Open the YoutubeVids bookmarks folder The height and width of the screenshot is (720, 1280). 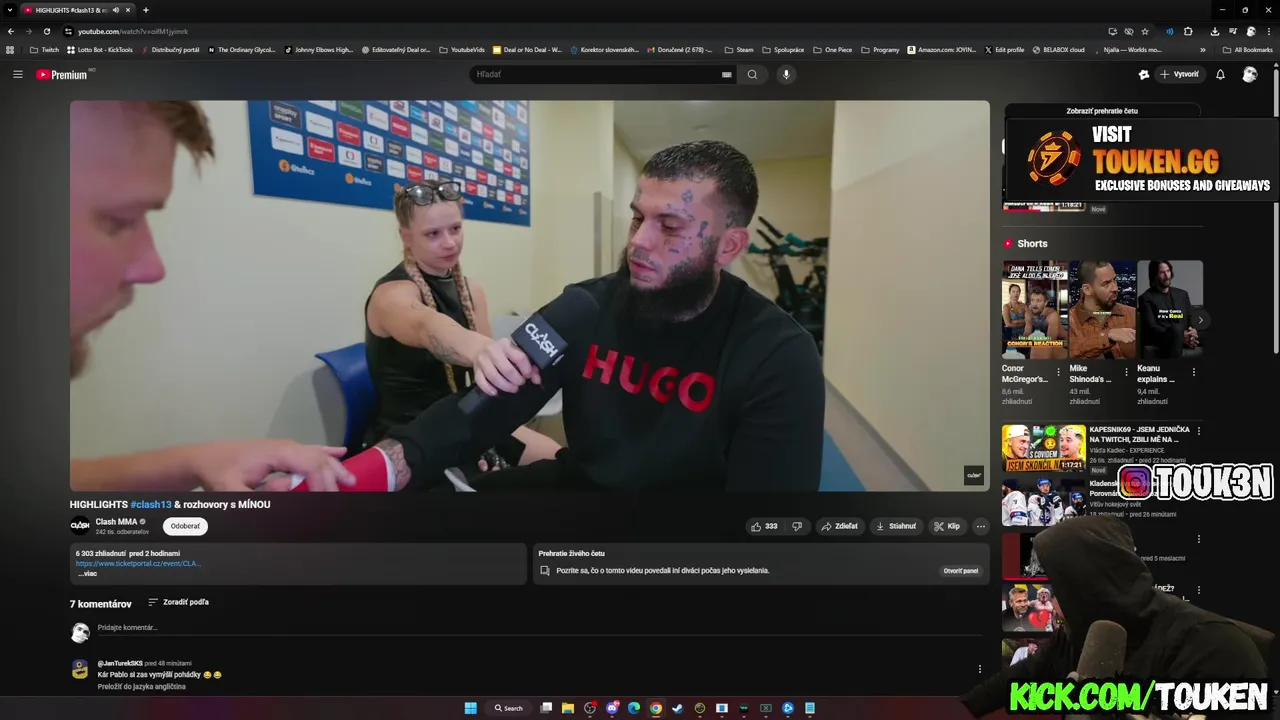click(462, 49)
